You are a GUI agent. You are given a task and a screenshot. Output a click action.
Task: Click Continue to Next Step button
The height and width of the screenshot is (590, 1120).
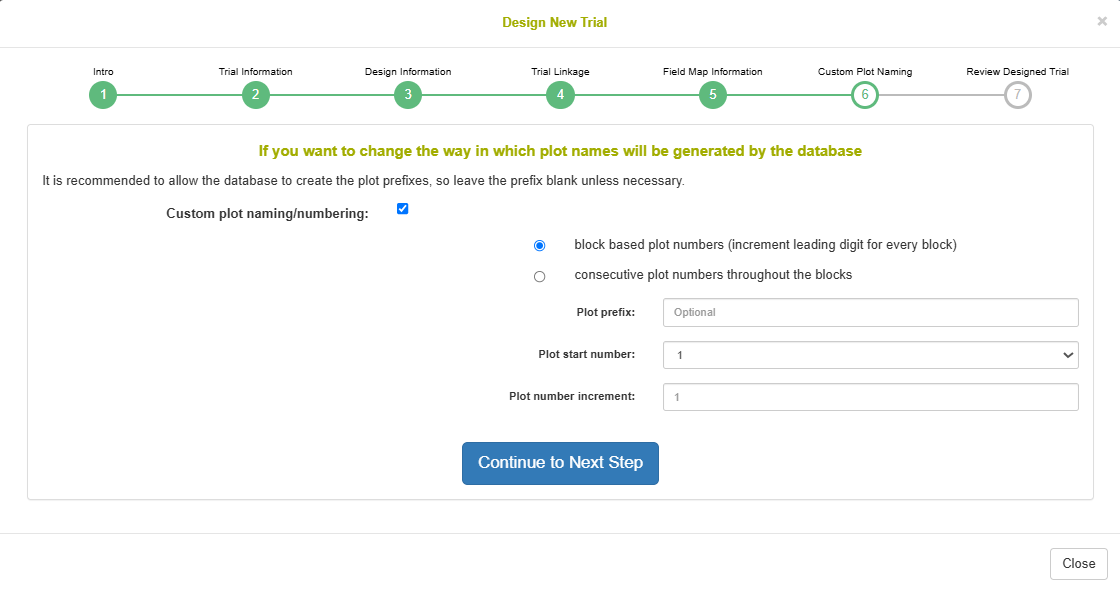coord(560,463)
